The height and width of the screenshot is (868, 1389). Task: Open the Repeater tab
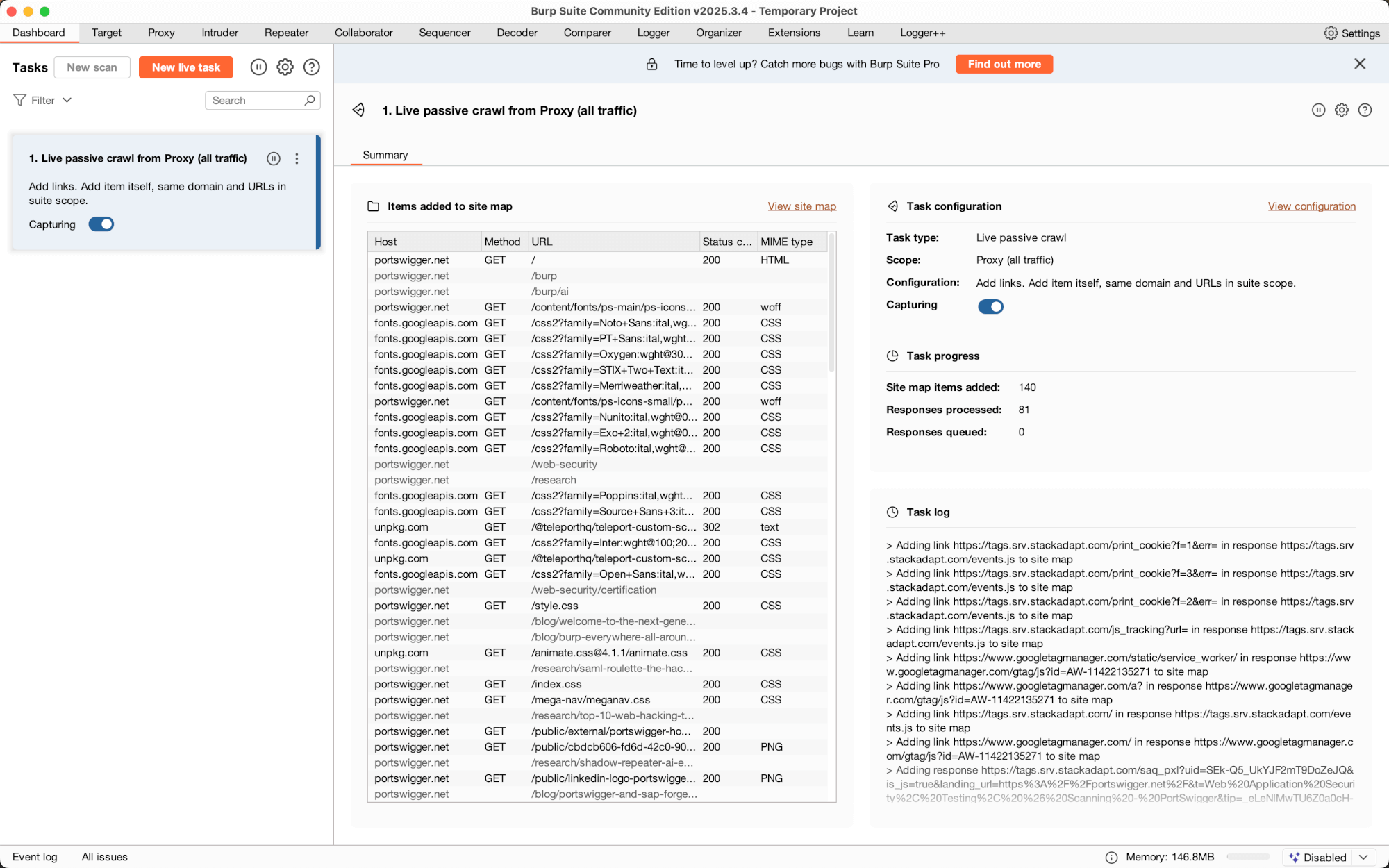286,33
